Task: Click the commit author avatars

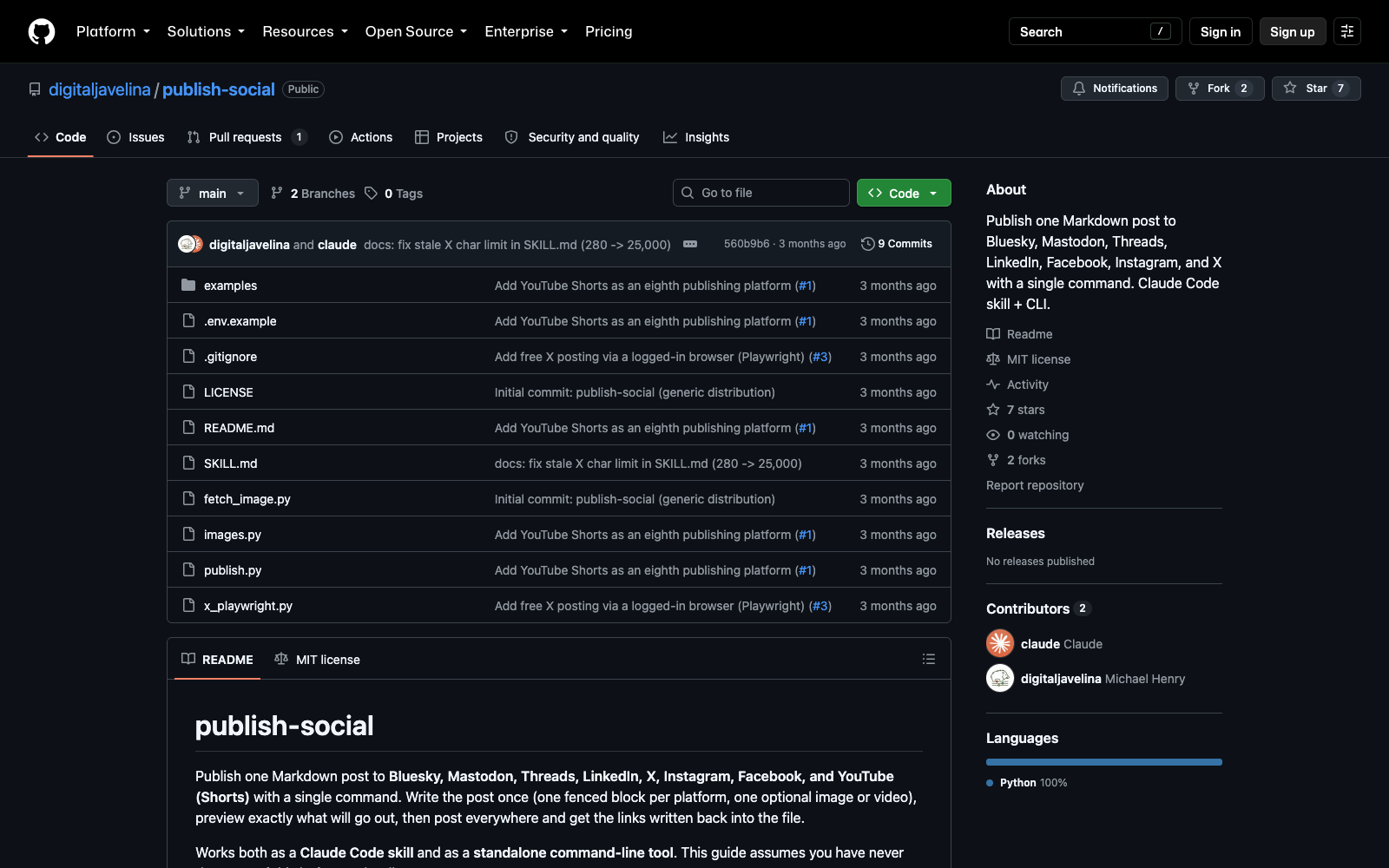Action: 190,244
